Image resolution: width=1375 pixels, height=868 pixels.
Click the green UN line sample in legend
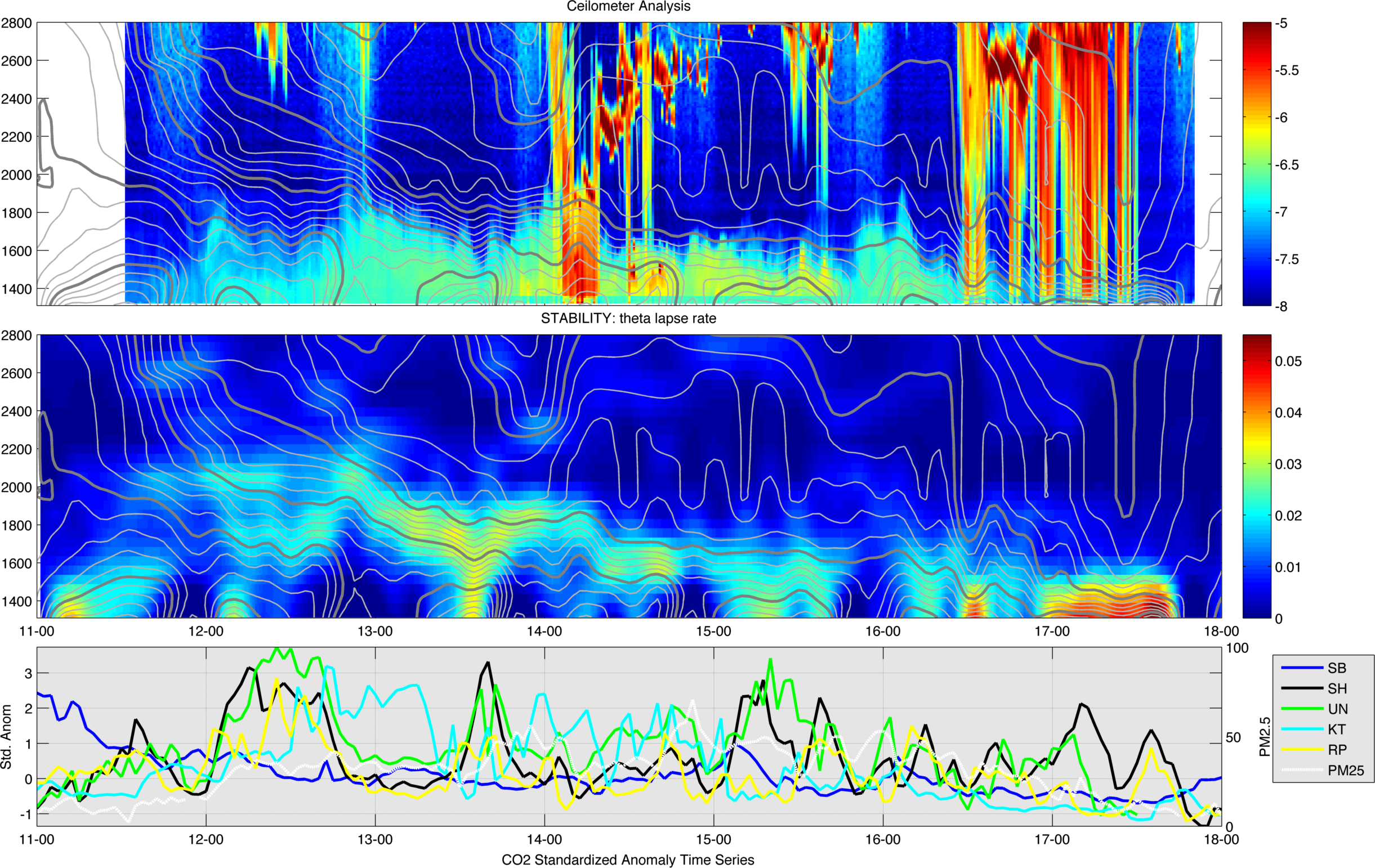(1302, 709)
